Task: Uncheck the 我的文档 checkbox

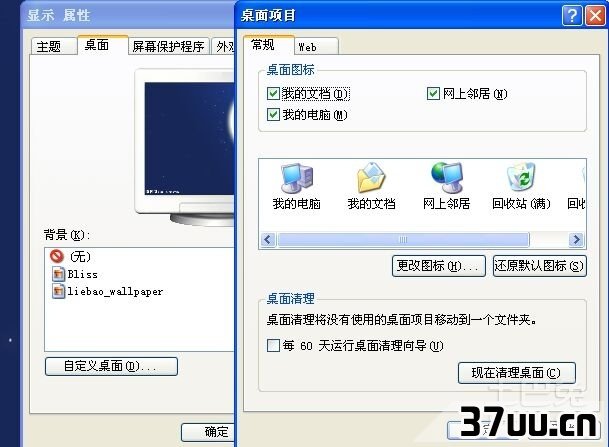Action: (x=273, y=94)
